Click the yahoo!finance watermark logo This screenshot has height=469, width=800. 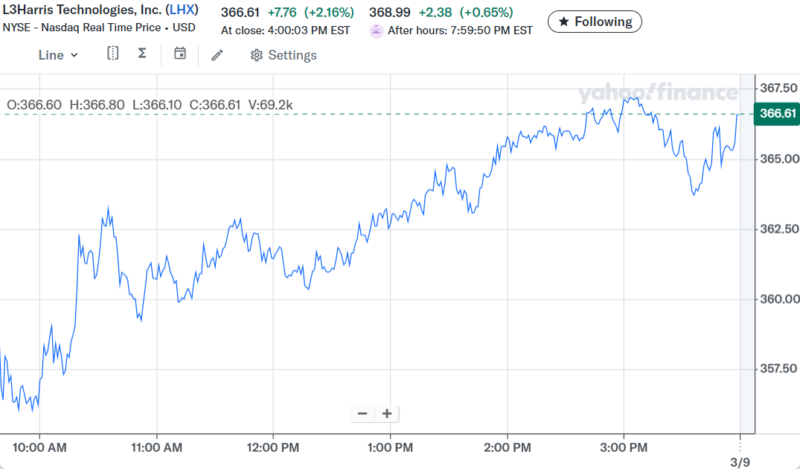point(656,93)
